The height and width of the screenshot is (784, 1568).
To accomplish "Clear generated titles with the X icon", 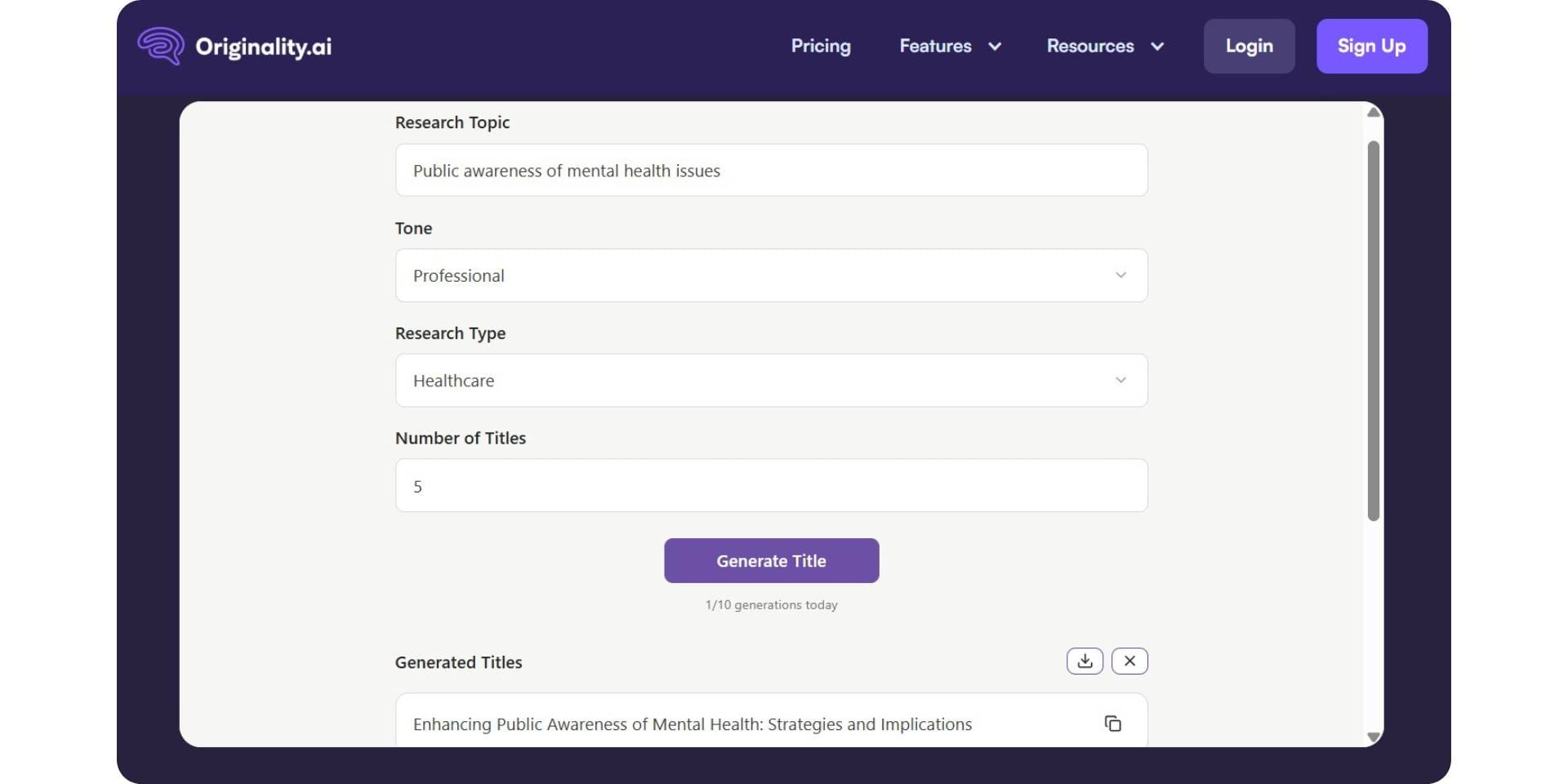I will click(1129, 661).
